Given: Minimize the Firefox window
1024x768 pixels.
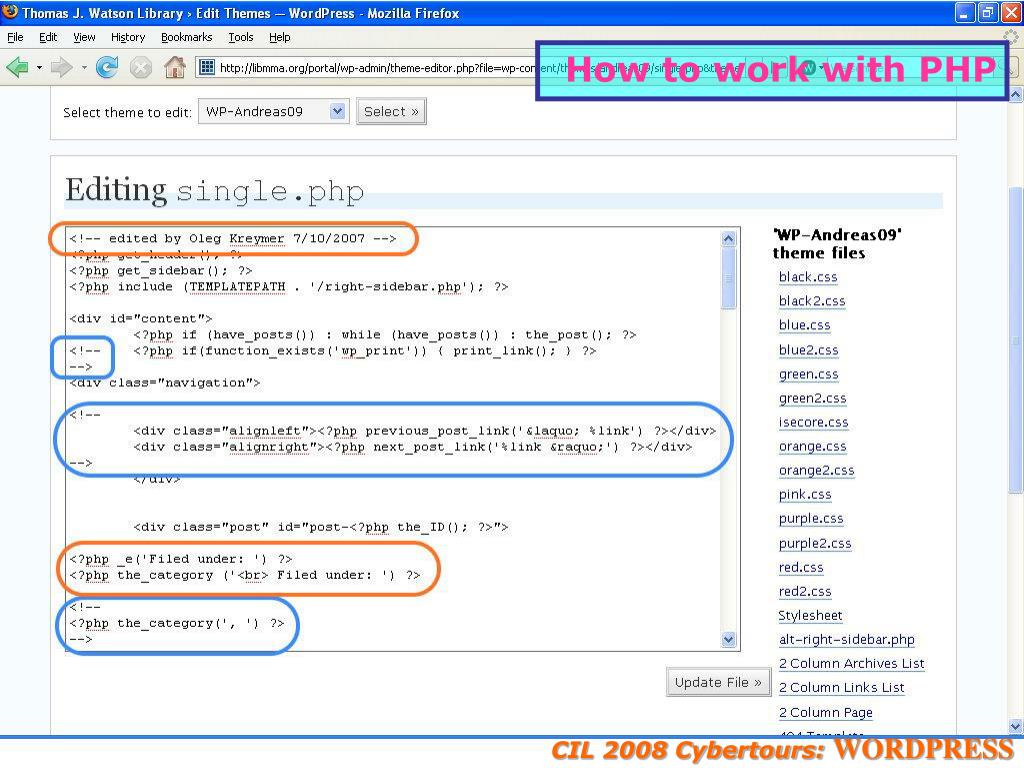Looking at the screenshot, I should tap(965, 12).
